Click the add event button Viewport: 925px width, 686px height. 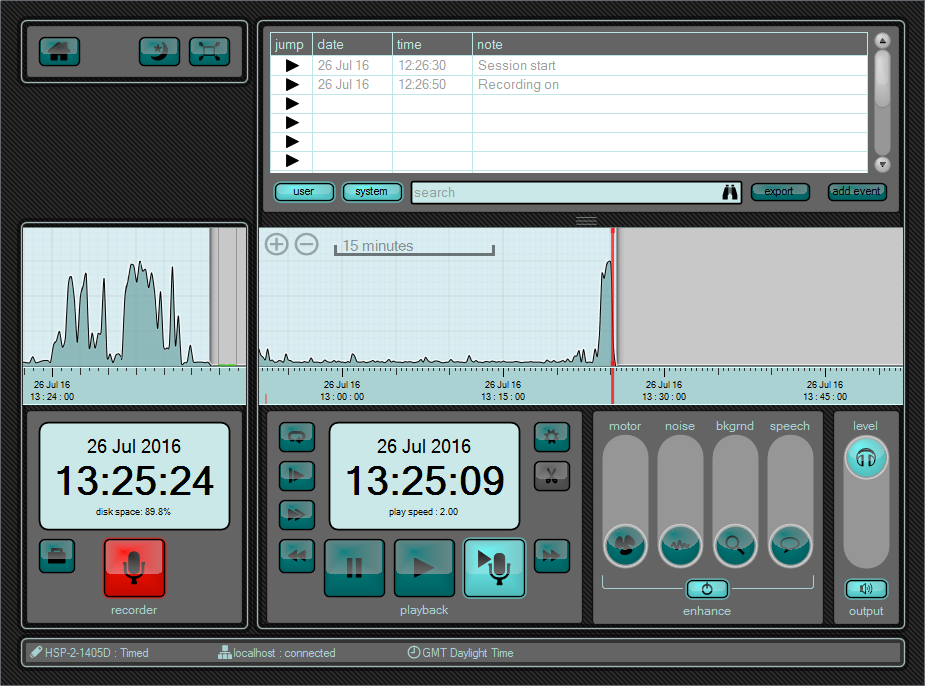(857, 192)
